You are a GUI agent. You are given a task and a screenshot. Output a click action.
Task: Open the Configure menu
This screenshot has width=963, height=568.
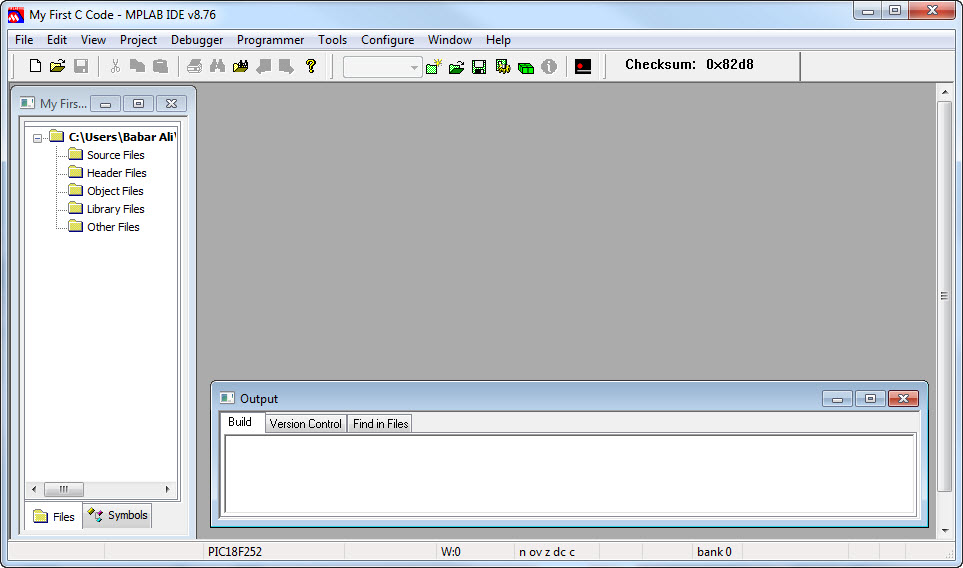click(388, 40)
